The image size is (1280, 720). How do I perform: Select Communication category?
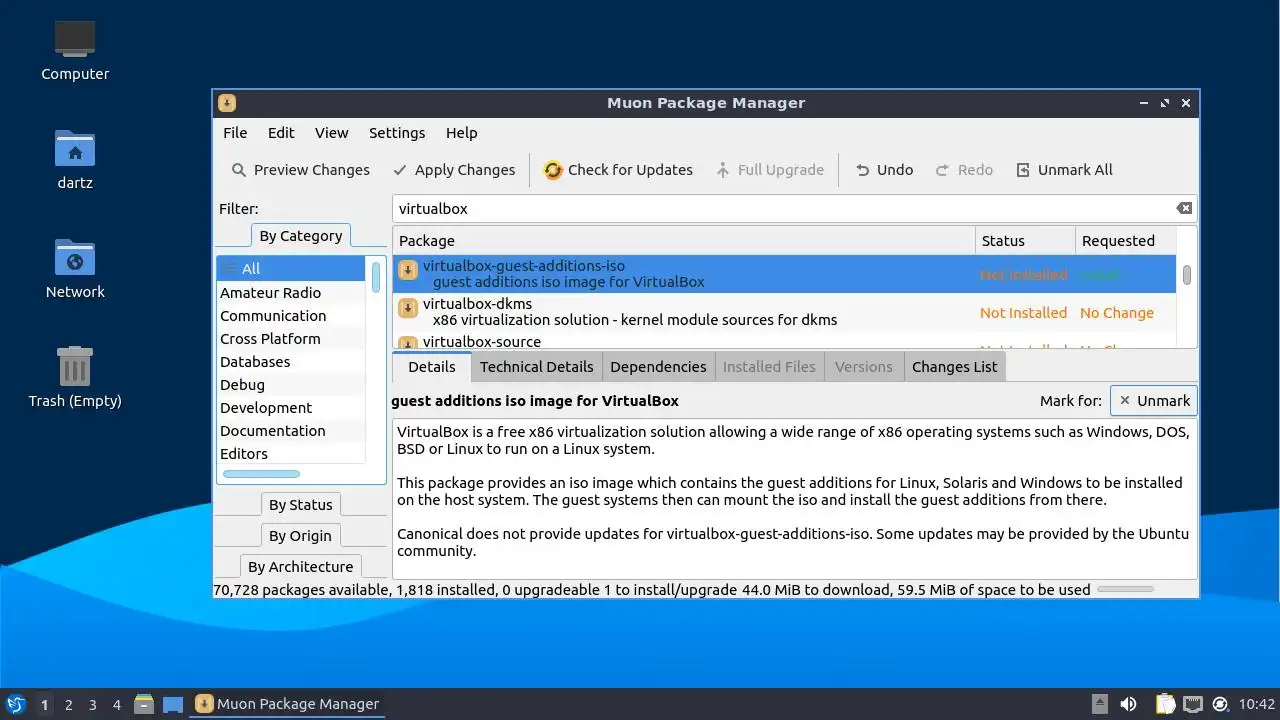292,316
